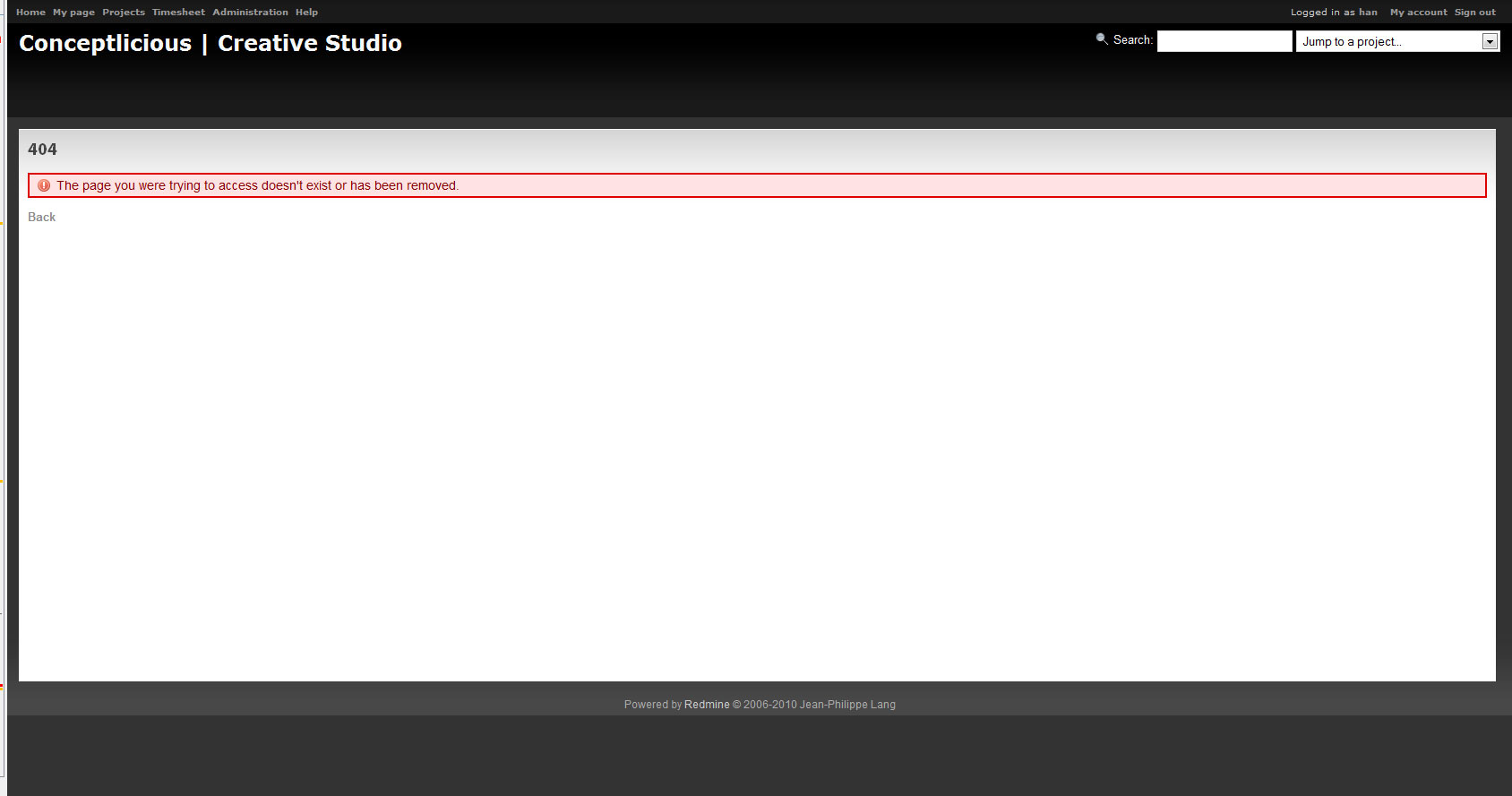Click the magnifier search icon
1512x796 pixels.
coord(1102,39)
